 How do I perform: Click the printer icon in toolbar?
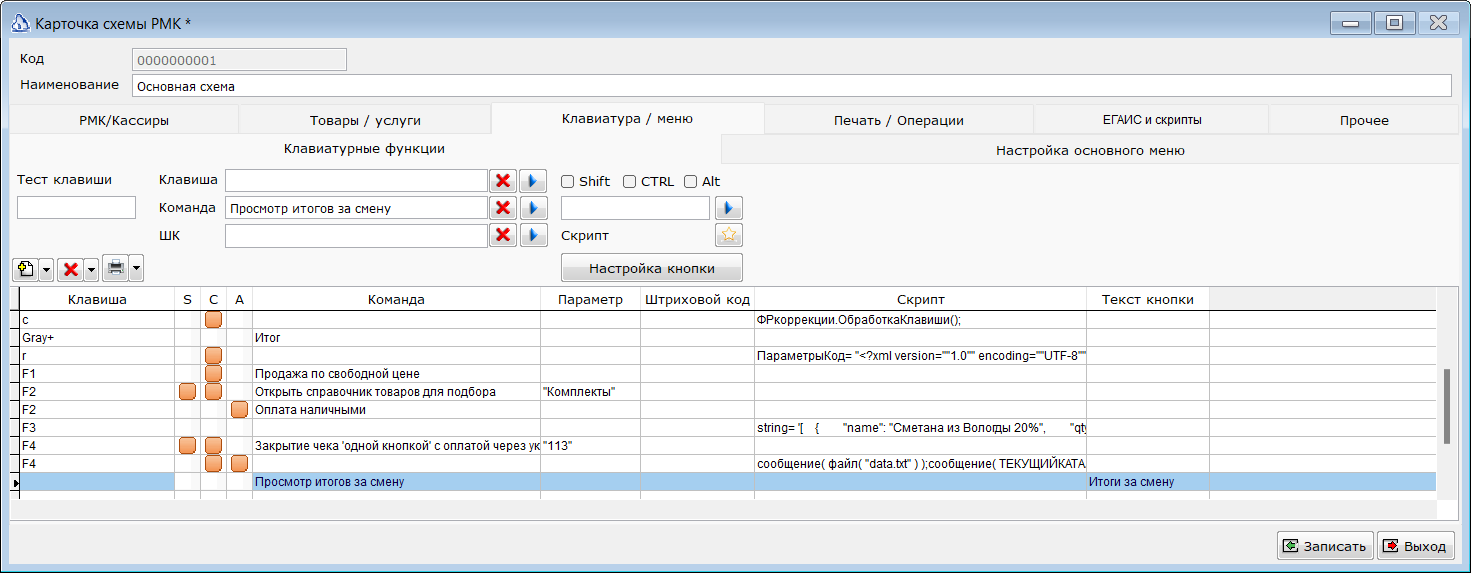coord(116,268)
